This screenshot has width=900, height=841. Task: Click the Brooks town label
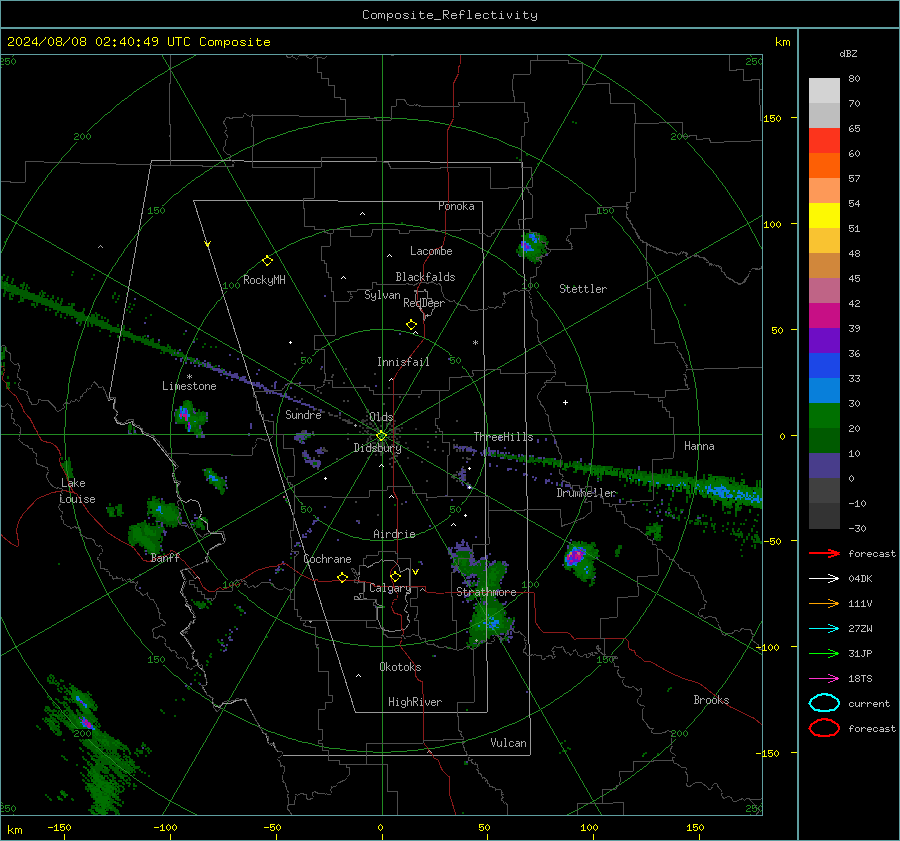711,700
